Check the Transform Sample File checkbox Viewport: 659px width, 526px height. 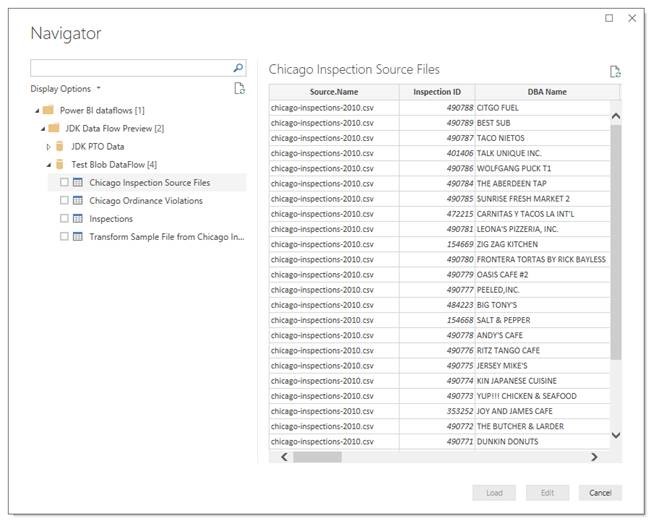point(64,237)
